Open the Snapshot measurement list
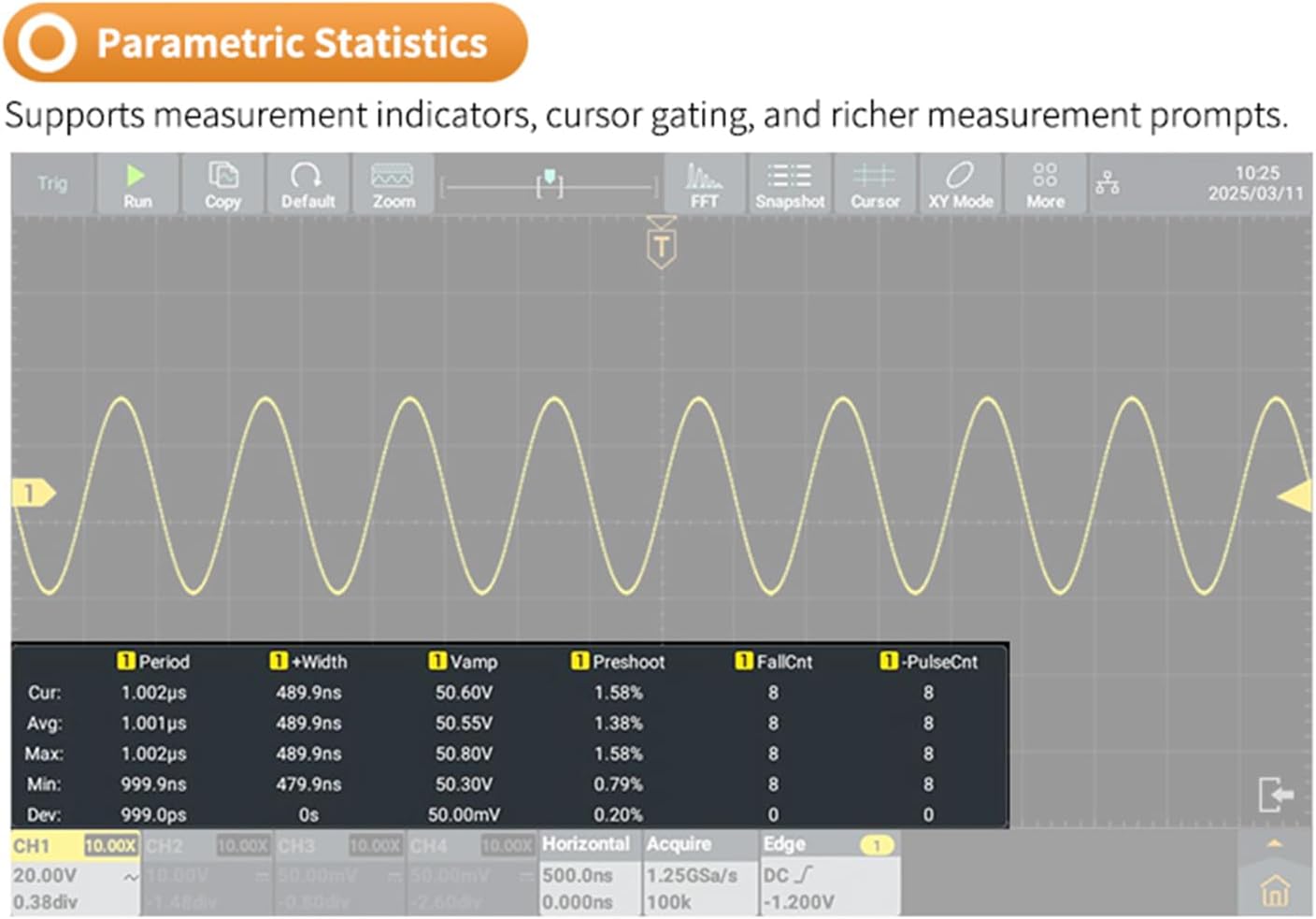 point(790,185)
